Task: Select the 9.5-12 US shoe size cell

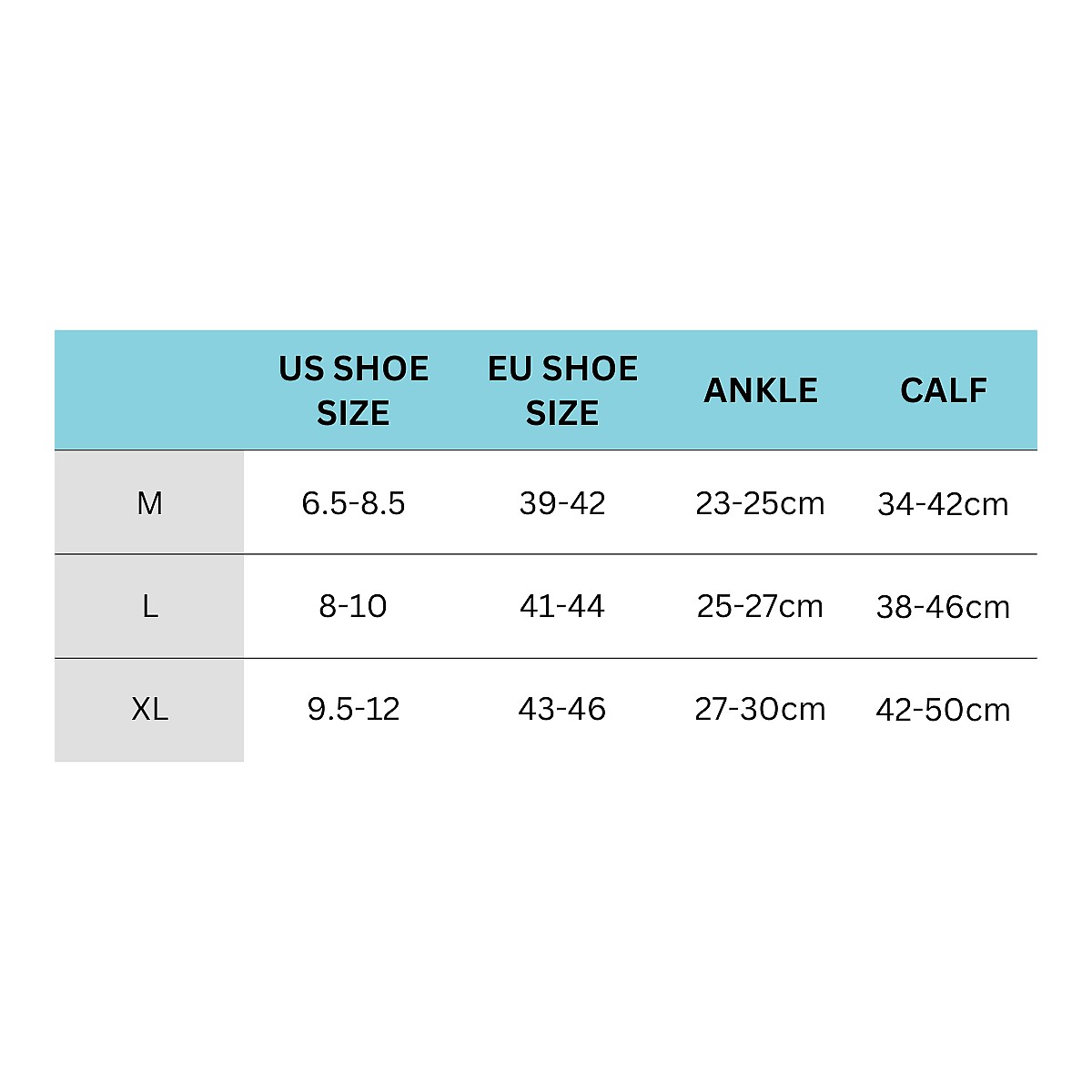Action: click(353, 709)
